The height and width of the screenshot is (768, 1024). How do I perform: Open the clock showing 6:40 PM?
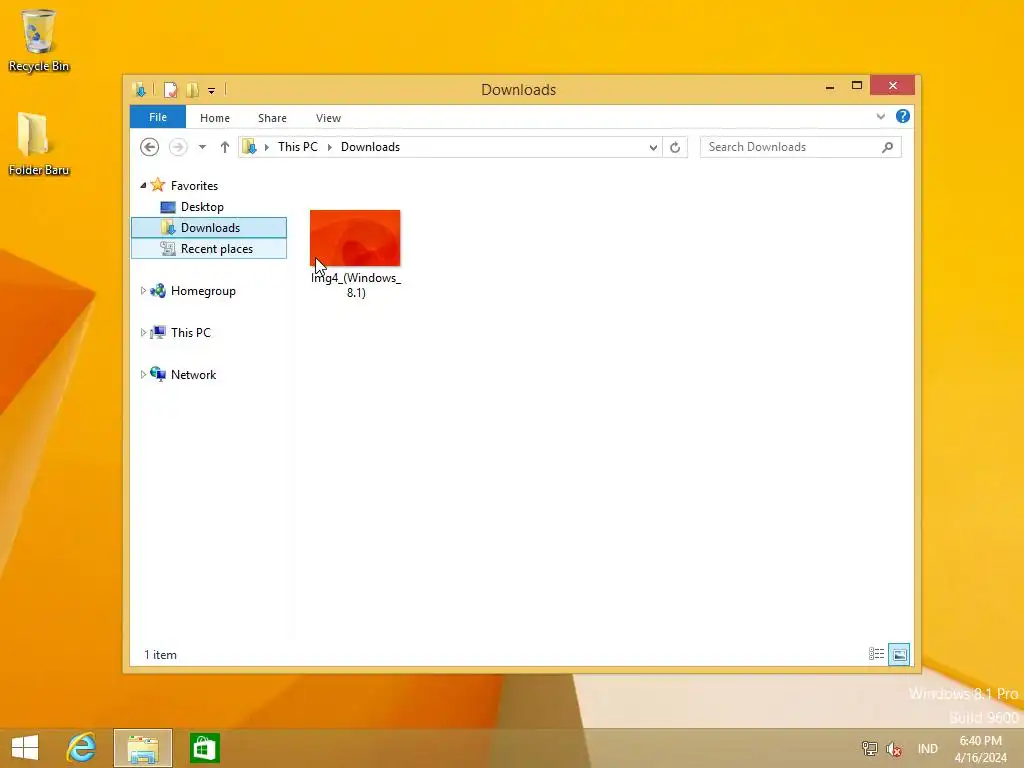coord(980,749)
